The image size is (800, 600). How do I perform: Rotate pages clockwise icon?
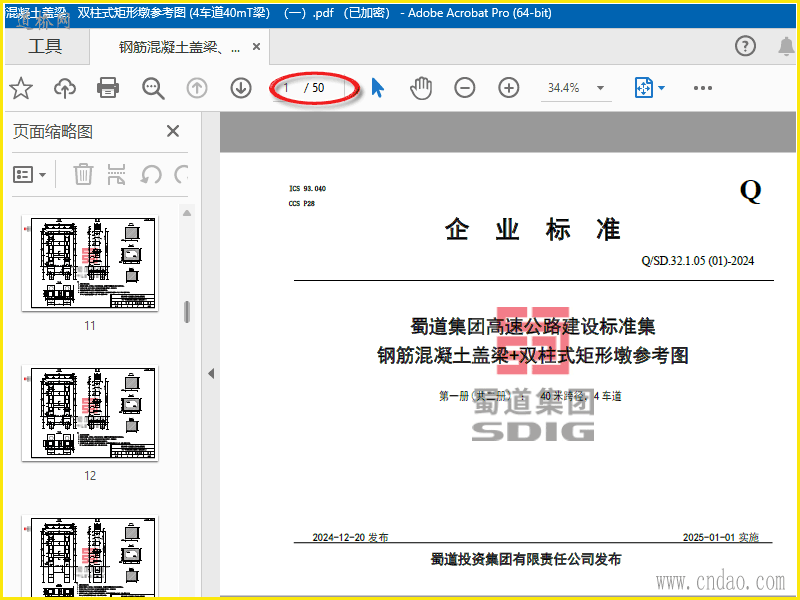point(181,175)
